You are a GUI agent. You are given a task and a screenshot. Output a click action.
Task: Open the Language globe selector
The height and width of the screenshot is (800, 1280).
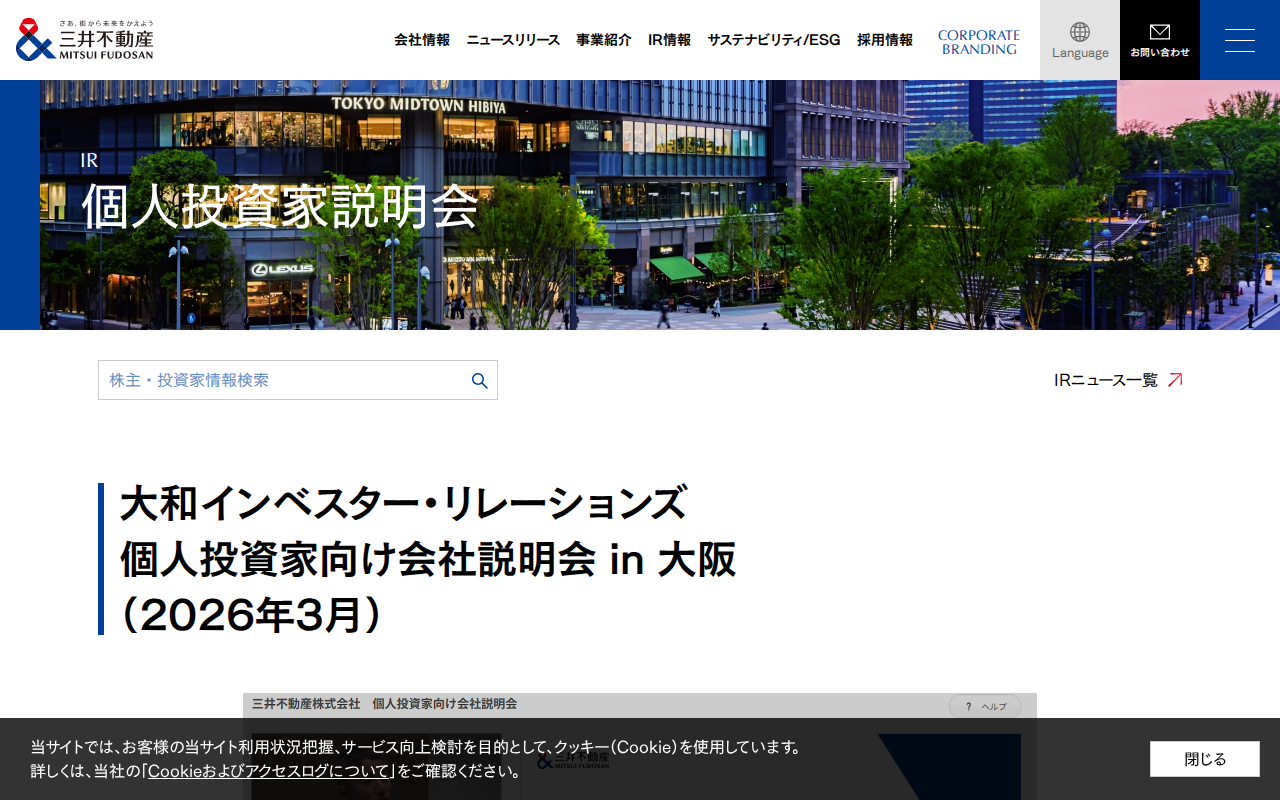click(1080, 40)
